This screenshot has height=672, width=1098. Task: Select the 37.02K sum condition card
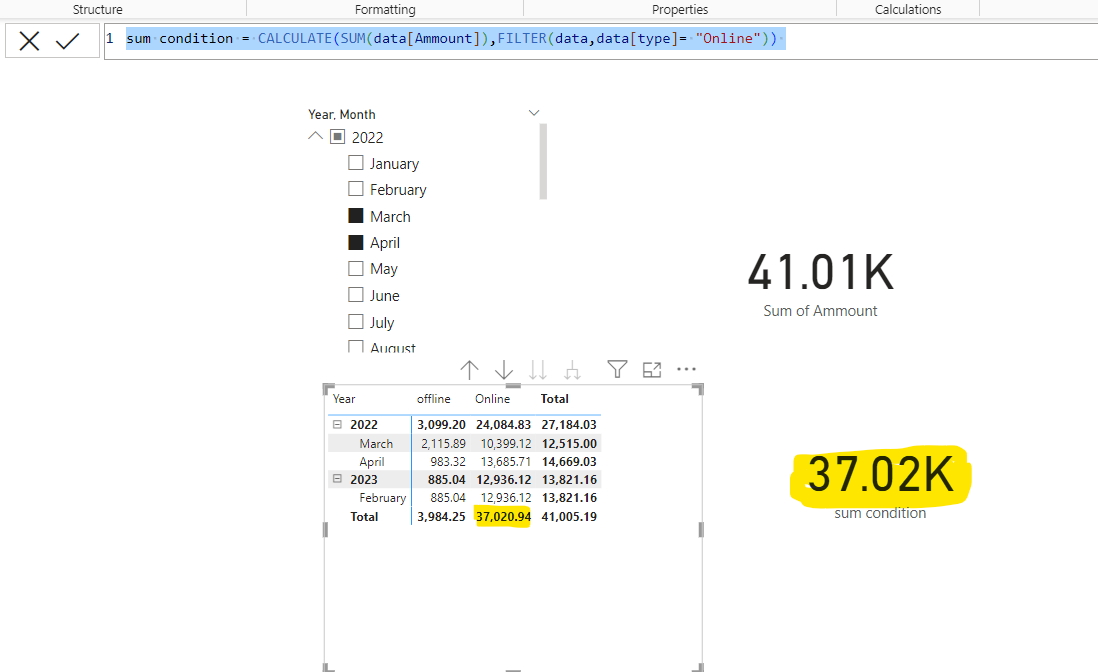[880, 485]
